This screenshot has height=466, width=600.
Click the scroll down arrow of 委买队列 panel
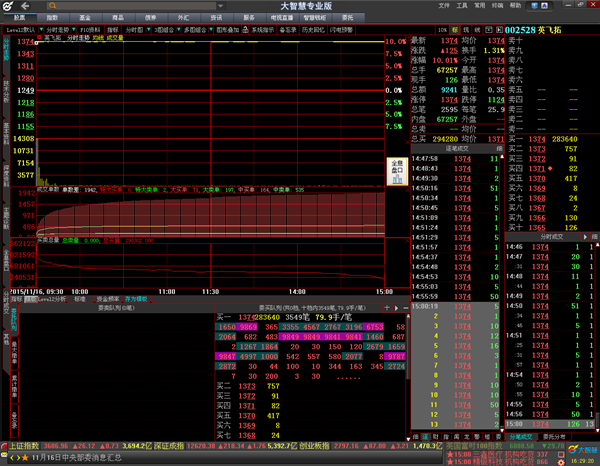[408, 438]
